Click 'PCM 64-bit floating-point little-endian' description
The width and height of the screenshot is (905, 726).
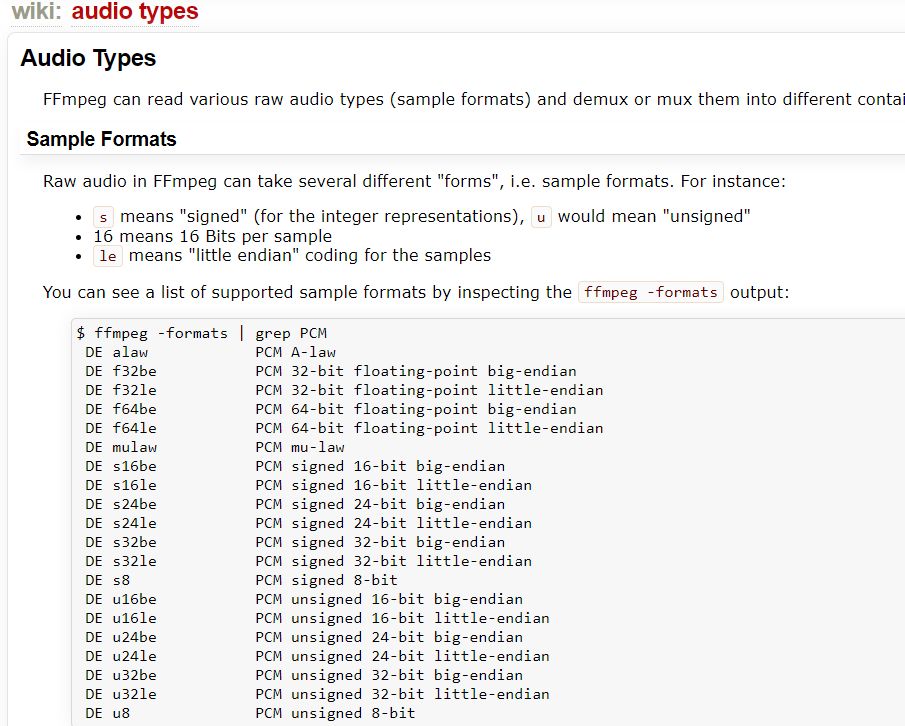(429, 428)
